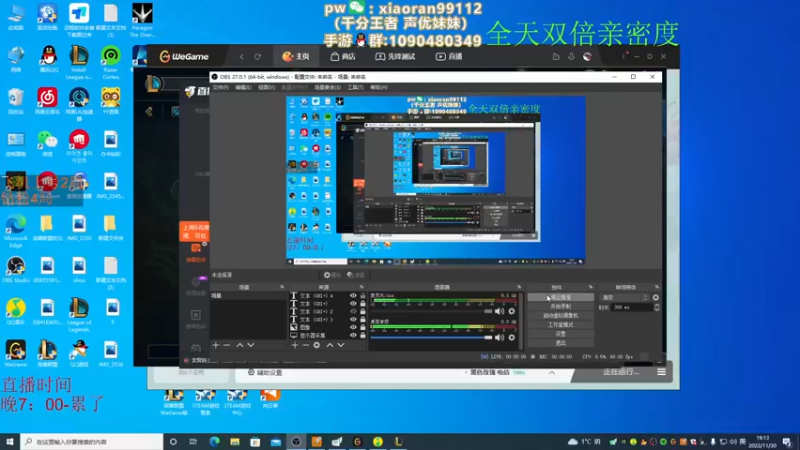Toggle visibility of text source (GDI+) 3

[353, 319]
